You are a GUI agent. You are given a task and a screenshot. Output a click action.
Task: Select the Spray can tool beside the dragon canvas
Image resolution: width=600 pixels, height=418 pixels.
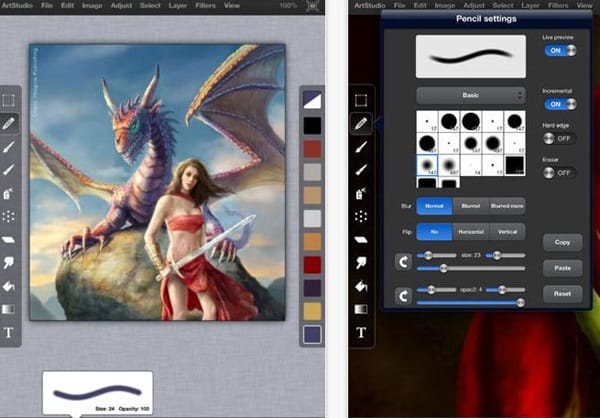coord(8,193)
